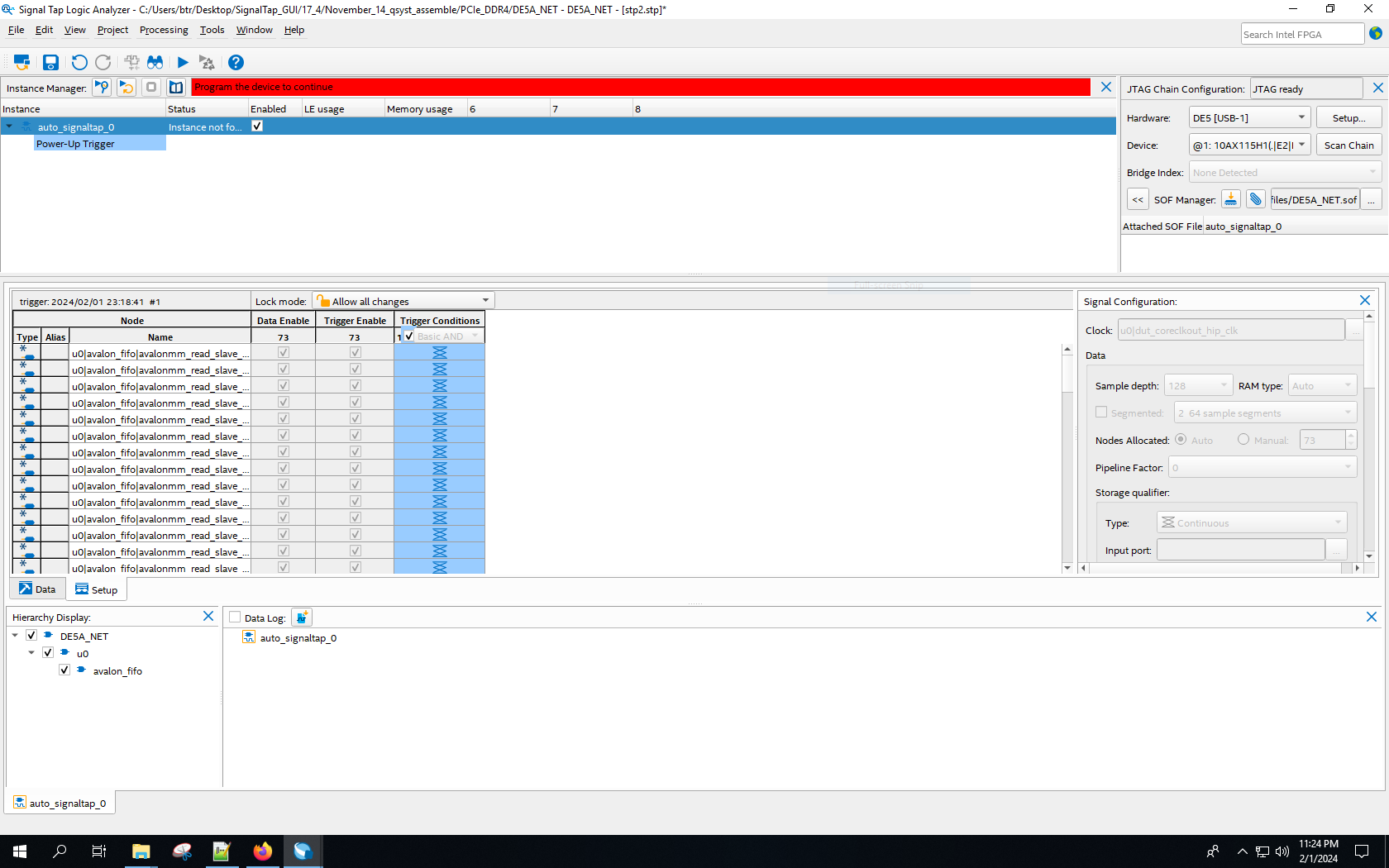The height and width of the screenshot is (868, 1389).
Task: Toggle the DE5A_NET hierarchy checkbox
Action: (x=31, y=636)
